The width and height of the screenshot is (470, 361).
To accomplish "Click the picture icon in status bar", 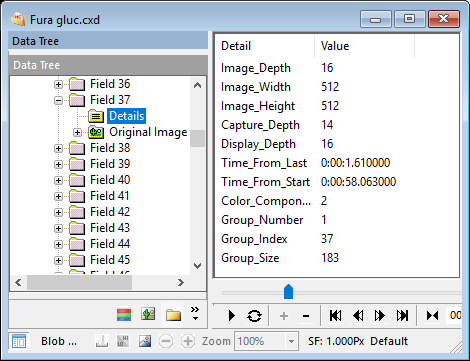I will pos(145,341).
